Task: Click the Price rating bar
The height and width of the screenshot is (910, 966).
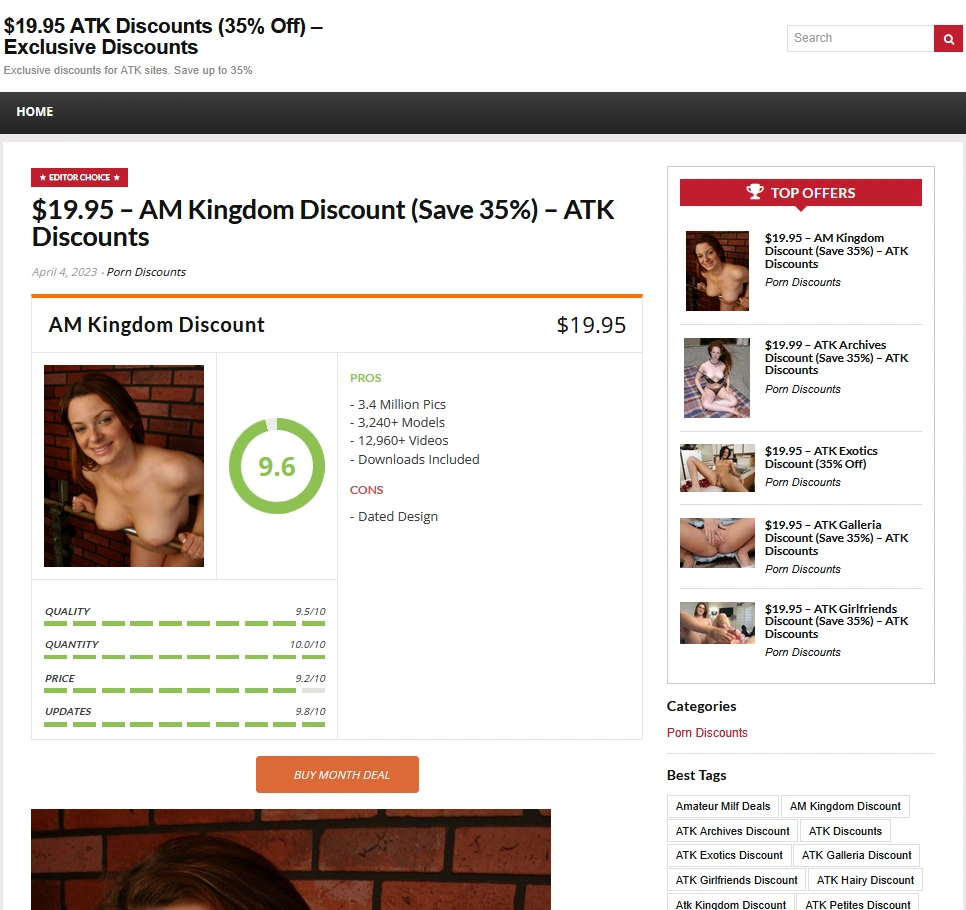Action: coord(185,690)
